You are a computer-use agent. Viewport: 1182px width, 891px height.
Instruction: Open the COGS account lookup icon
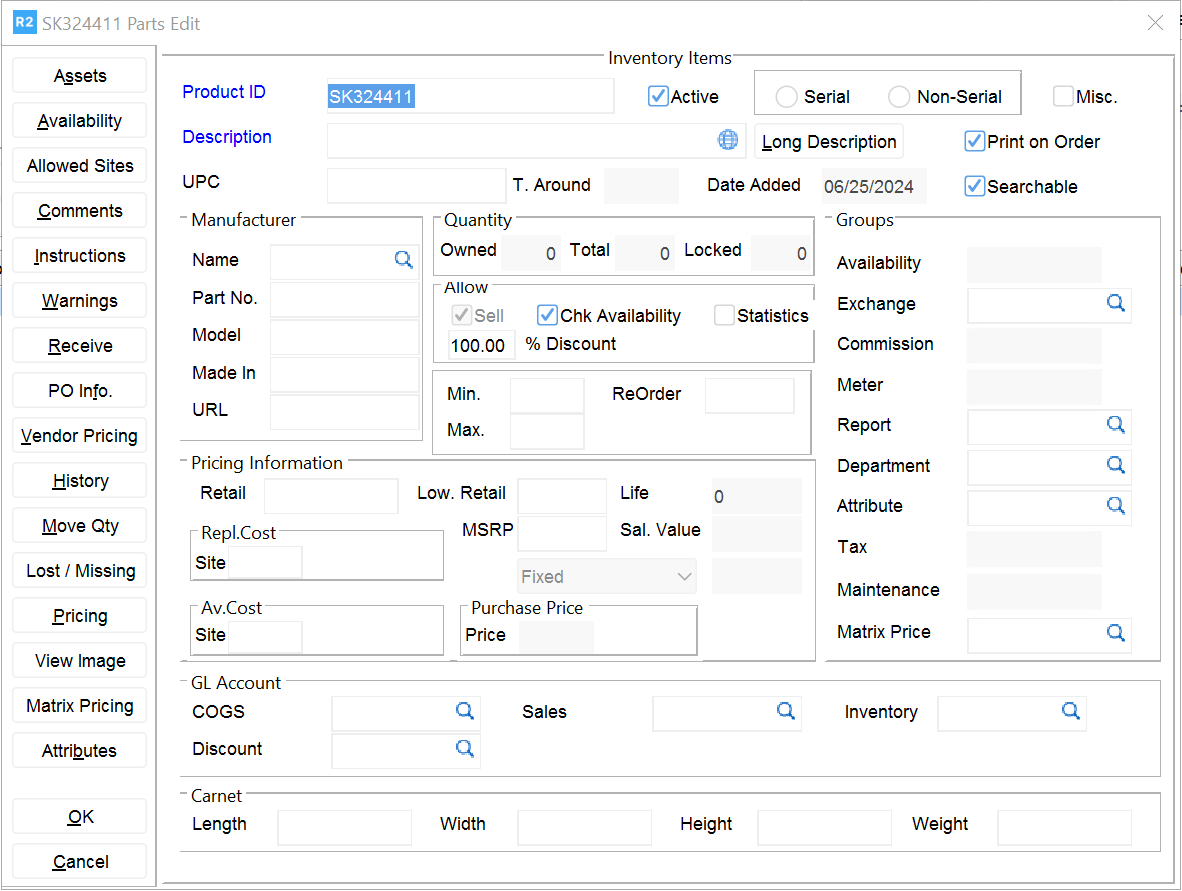[x=465, y=711]
